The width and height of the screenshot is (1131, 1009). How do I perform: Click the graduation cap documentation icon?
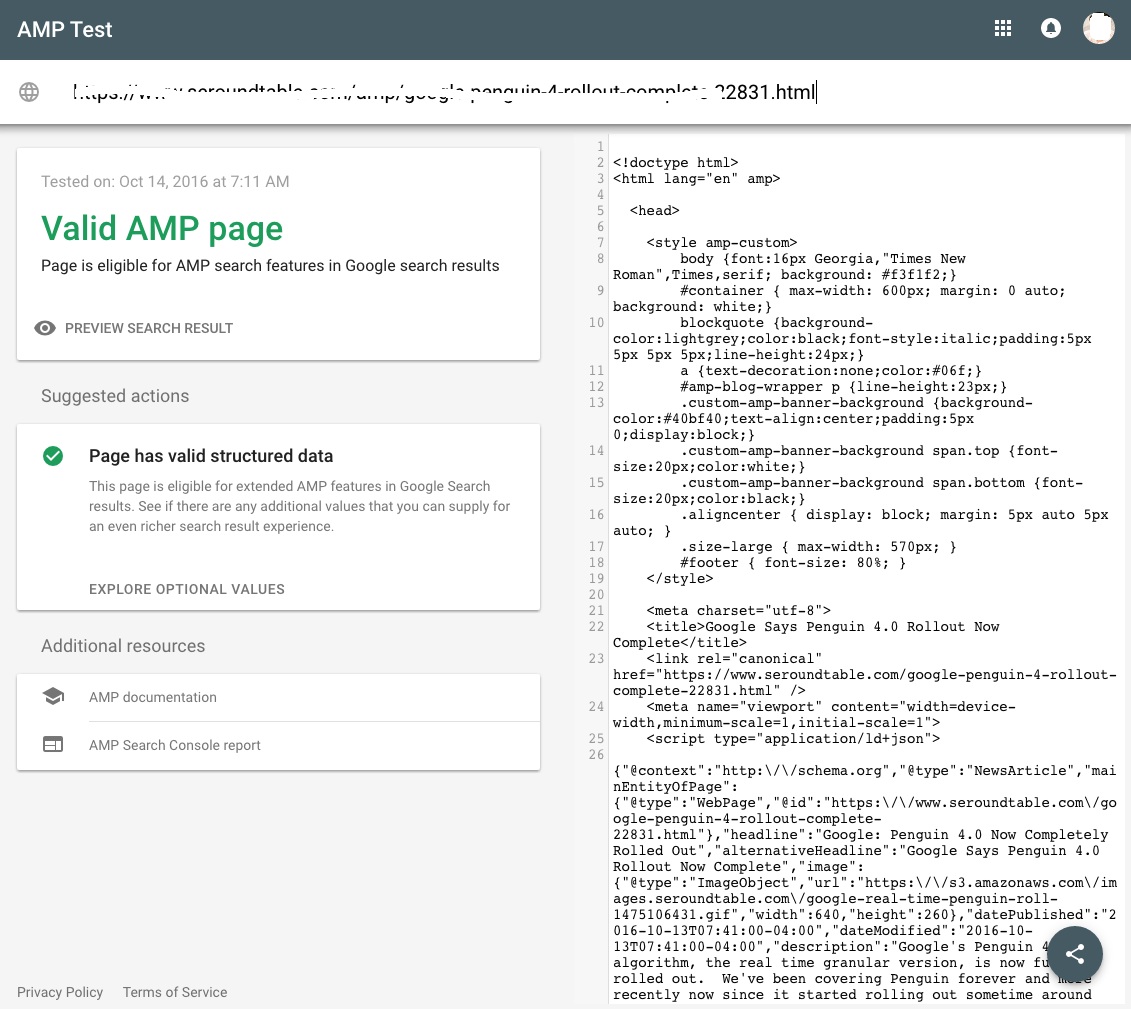click(x=53, y=697)
